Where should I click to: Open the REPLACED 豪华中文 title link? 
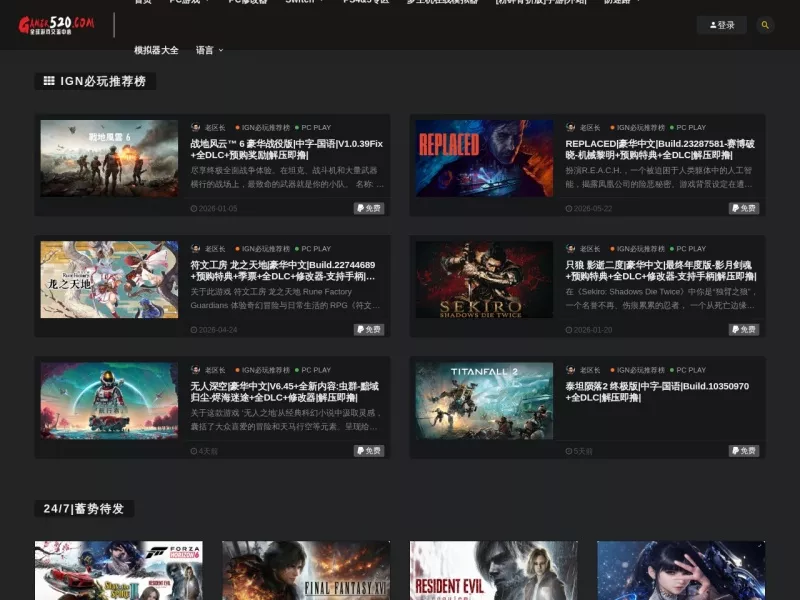pos(660,149)
